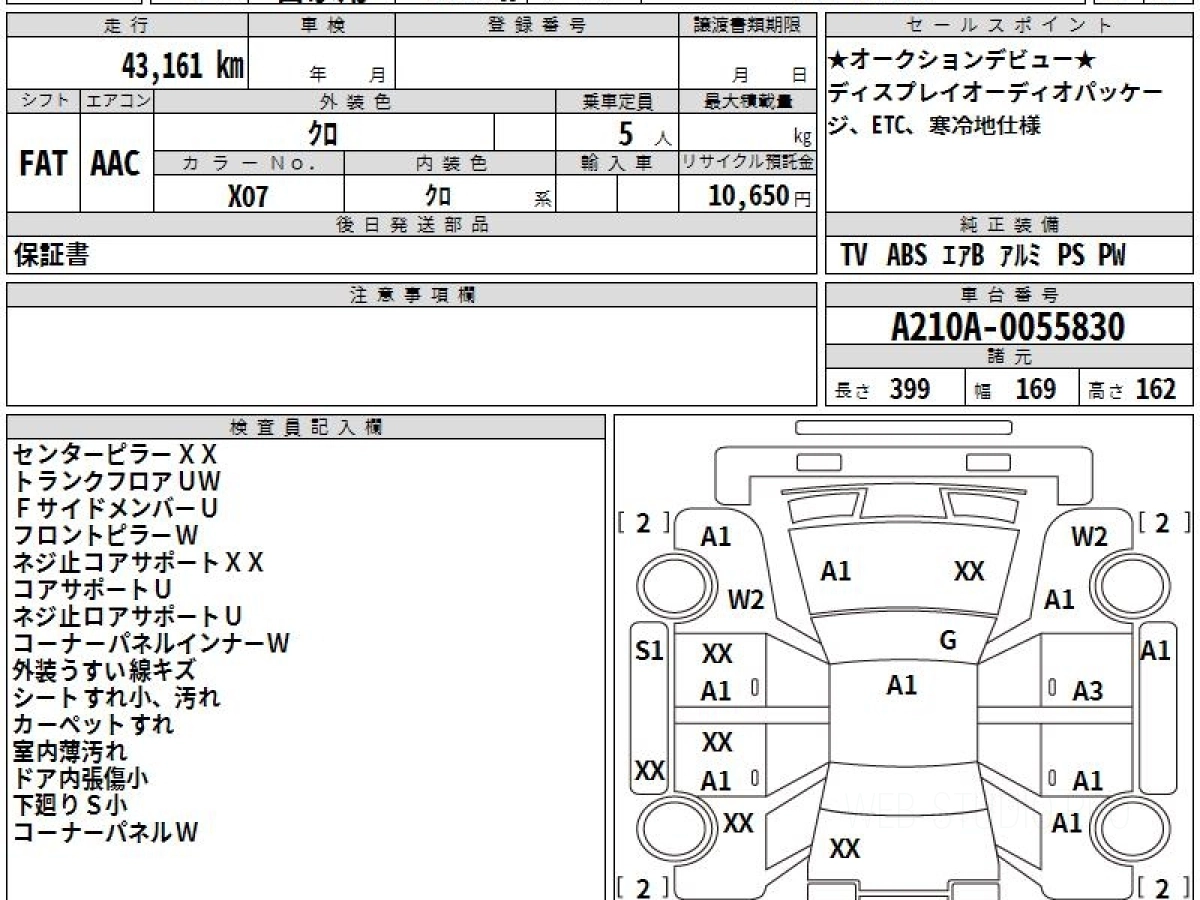
Task: Click the AAC air conditioner value
Action: [x=116, y=163]
